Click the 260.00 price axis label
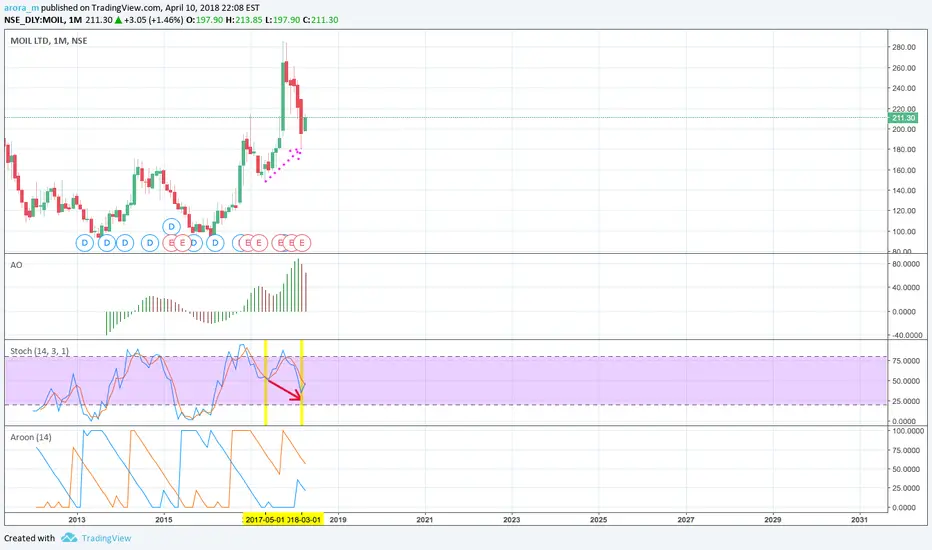The image size is (932, 550). (903, 68)
